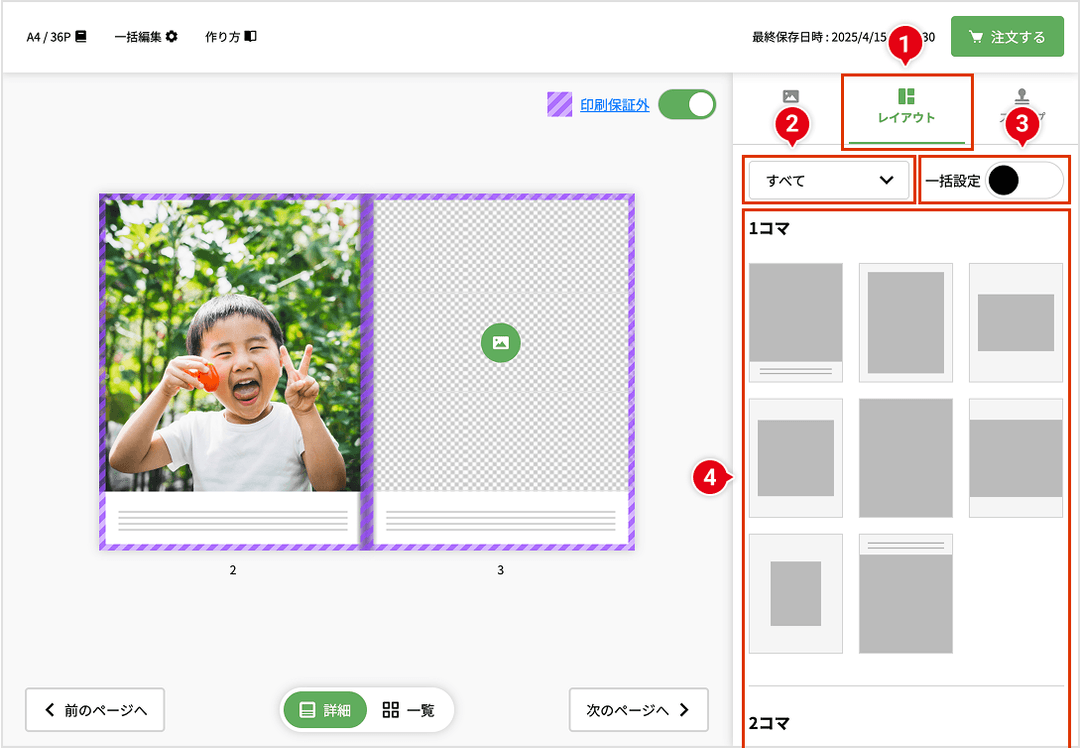
Task: Switch to 一覧 grid view
Action: [x=409, y=710]
